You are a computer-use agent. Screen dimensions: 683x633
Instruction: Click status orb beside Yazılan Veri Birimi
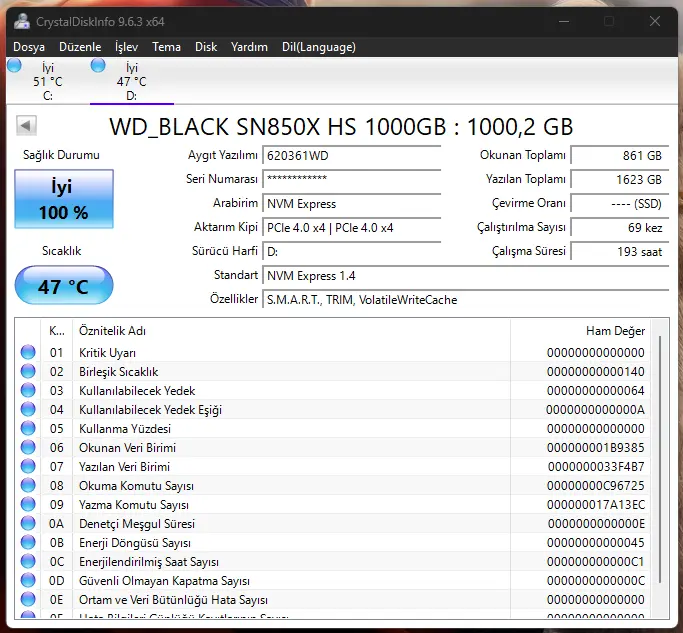(x=28, y=466)
